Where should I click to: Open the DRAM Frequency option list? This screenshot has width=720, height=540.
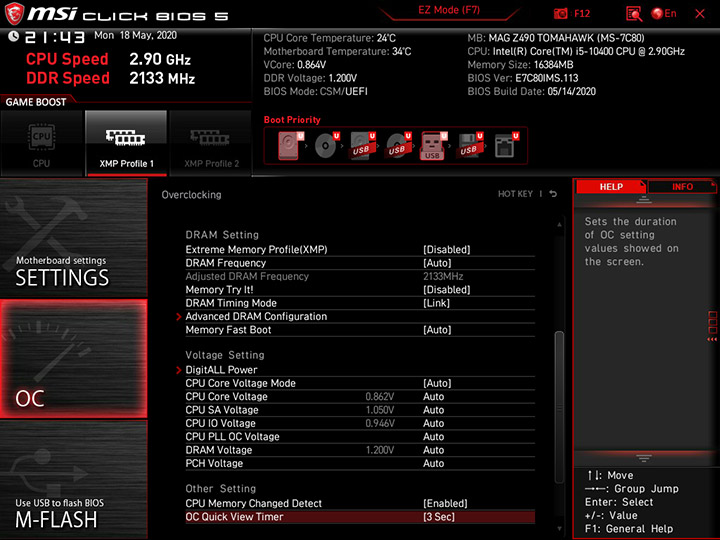click(x=360, y=263)
